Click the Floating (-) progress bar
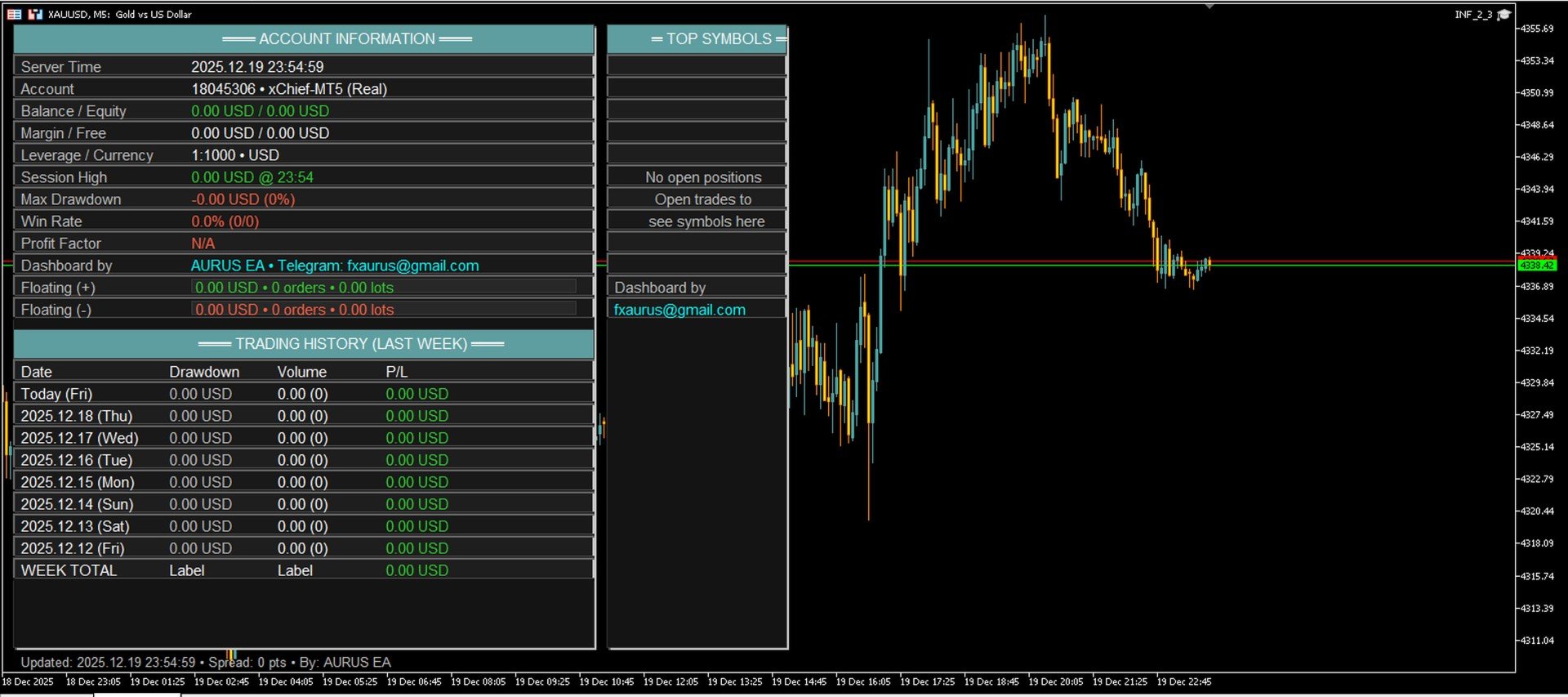The height and width of the screenshot is (697, 1568). [384, 310]
